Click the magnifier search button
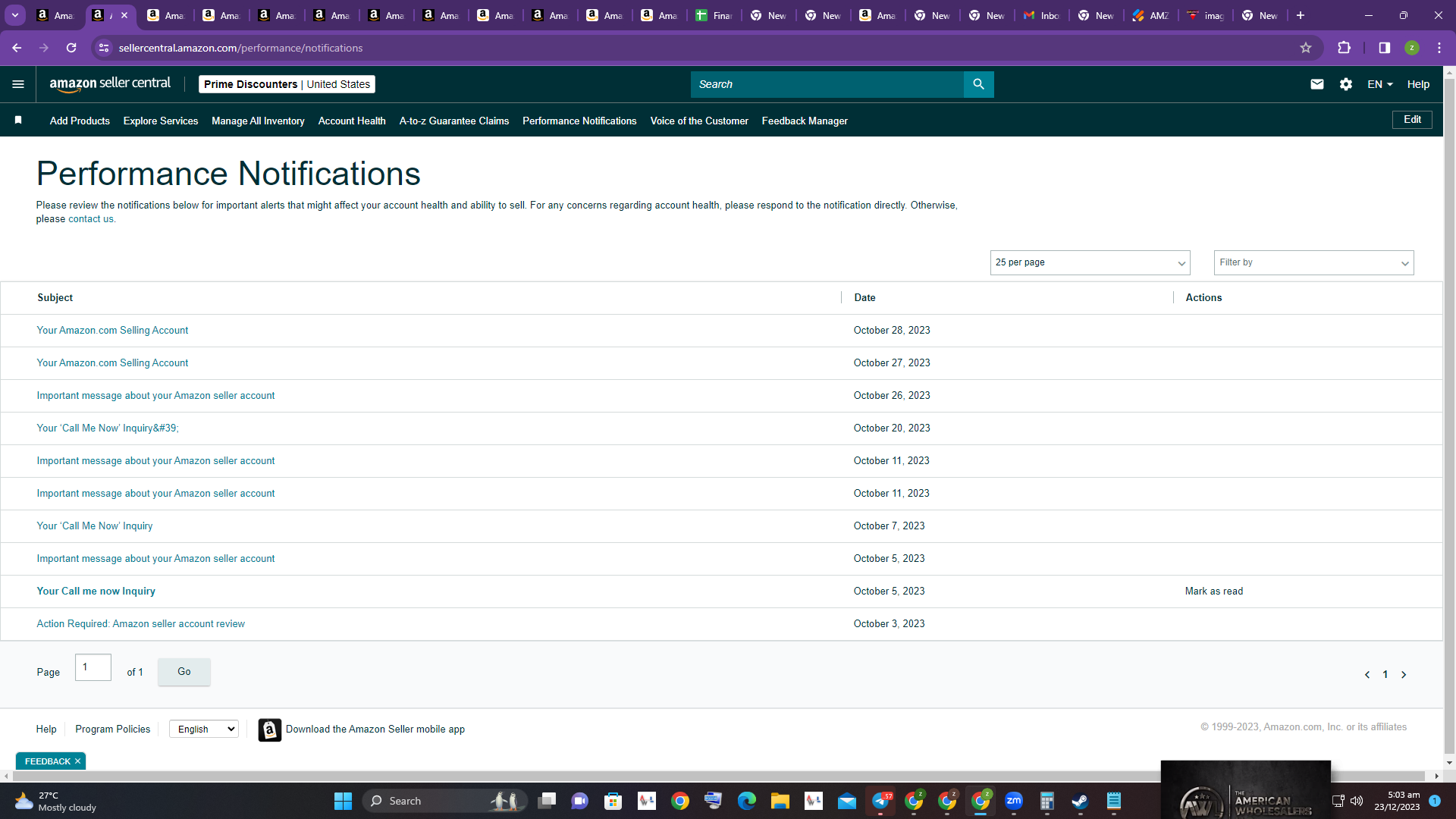The width and height of the screenshot is (1456, 819). (978, 84)
